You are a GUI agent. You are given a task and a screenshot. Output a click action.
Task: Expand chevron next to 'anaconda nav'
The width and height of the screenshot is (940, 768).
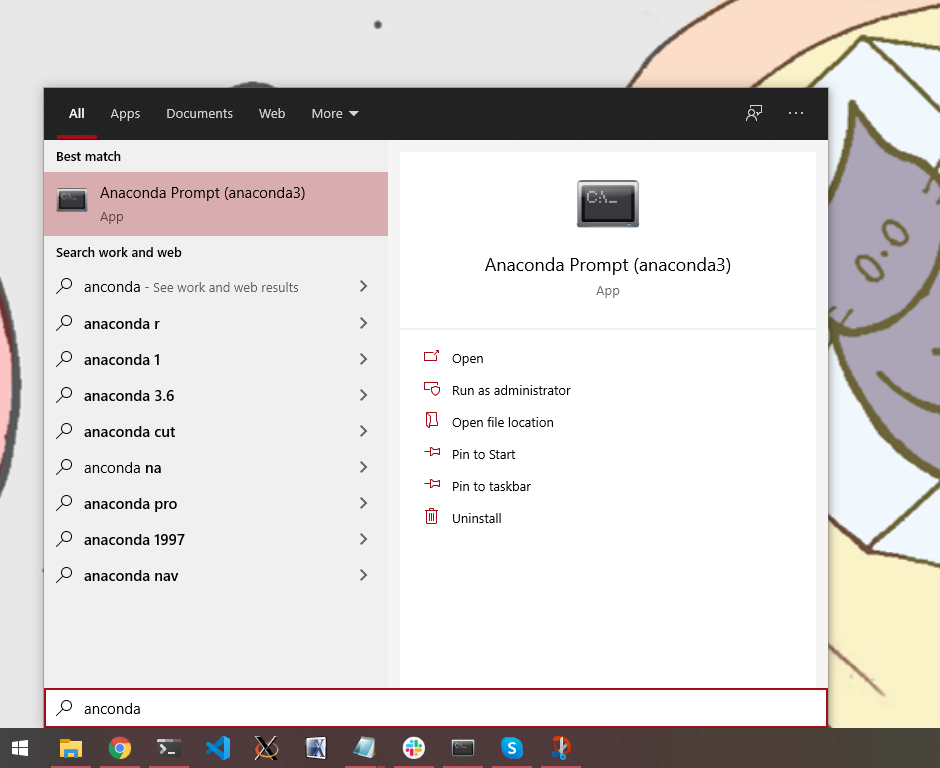pyautogui.click(x=363, y=575)
